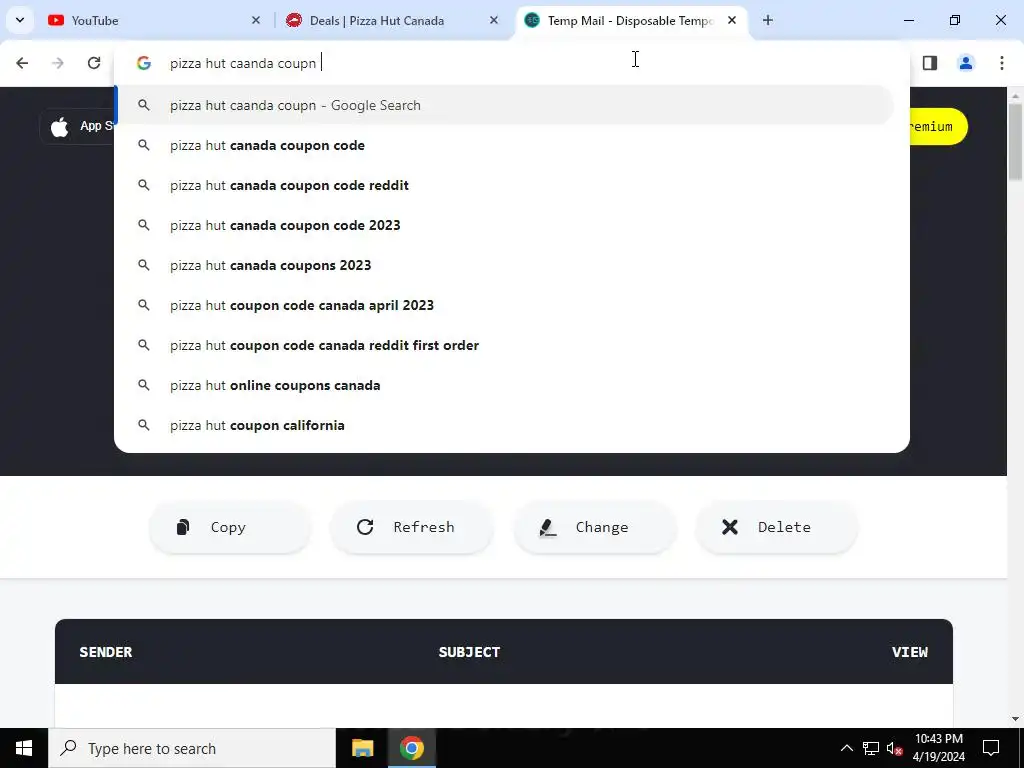This screenshot has width=1024, height=768.
Task: Click the page vertical scrollbar thumb
Action: (1016, 141)
